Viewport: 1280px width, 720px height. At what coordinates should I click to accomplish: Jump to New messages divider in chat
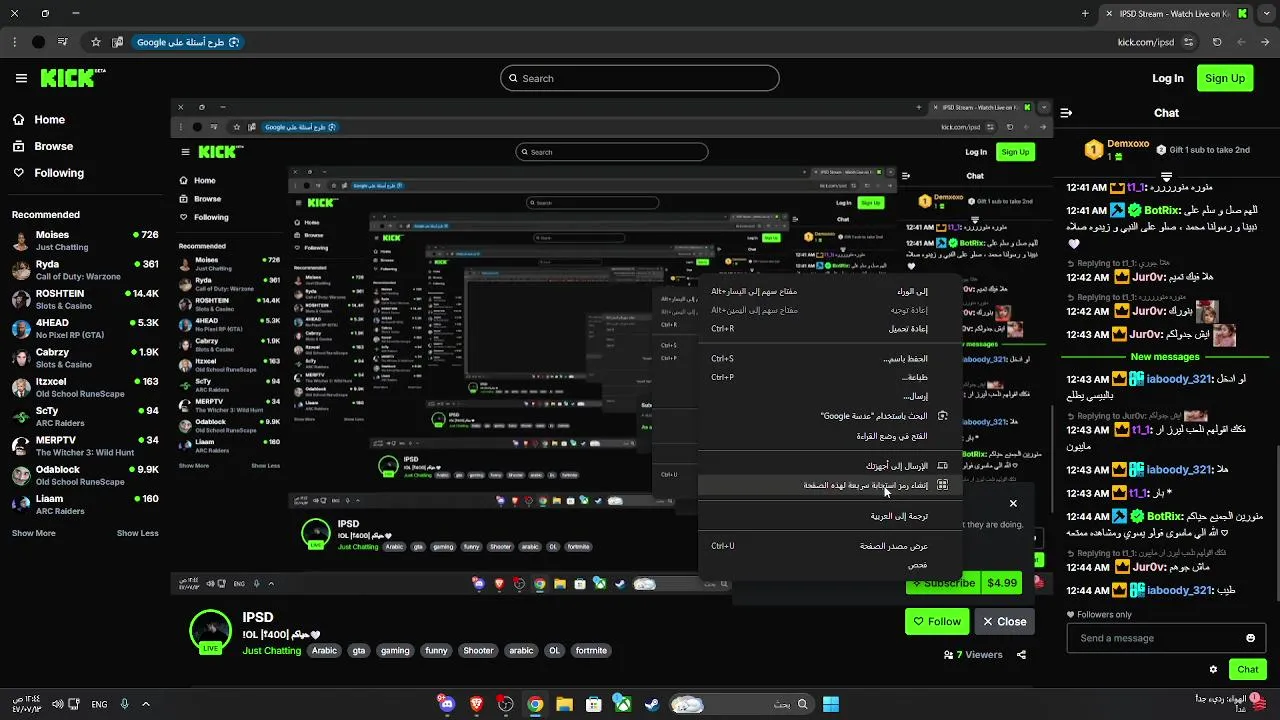tap(1165, 357)
